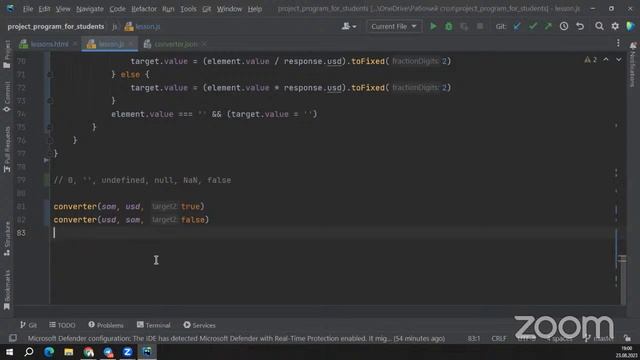The height and width of the screenshot is (360, 640).
Task: Run with coverage icon in the toolbar
Action: 464,27
